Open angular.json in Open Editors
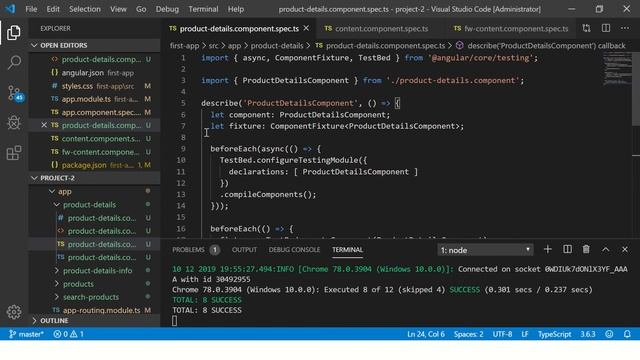This screenshot has height=360, width=640. (x=94, y=73)
